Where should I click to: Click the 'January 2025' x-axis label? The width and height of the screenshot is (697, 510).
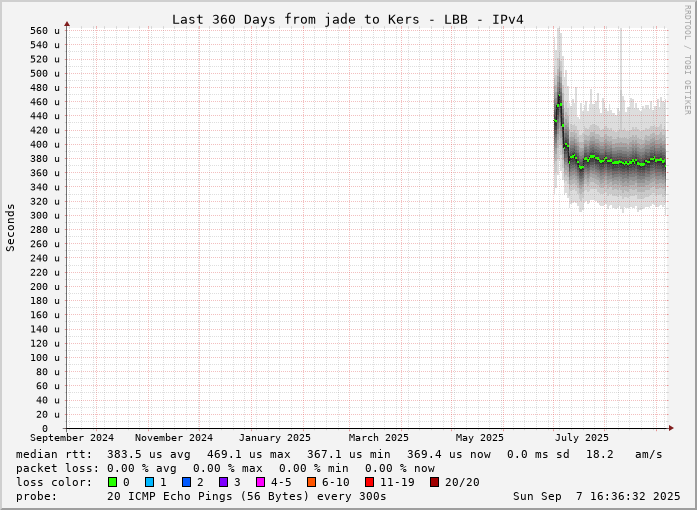point(275,438)
